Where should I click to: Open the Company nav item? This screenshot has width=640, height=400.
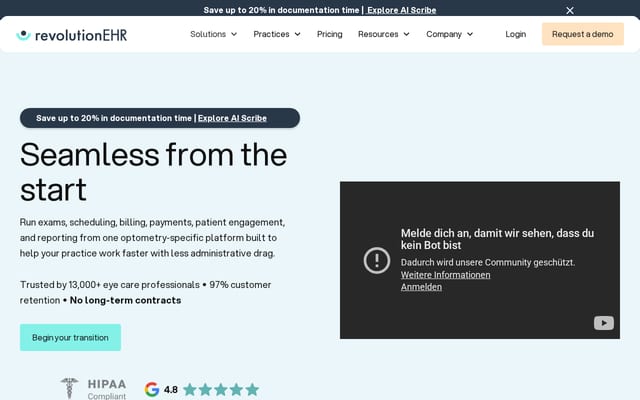coord(444,34)
